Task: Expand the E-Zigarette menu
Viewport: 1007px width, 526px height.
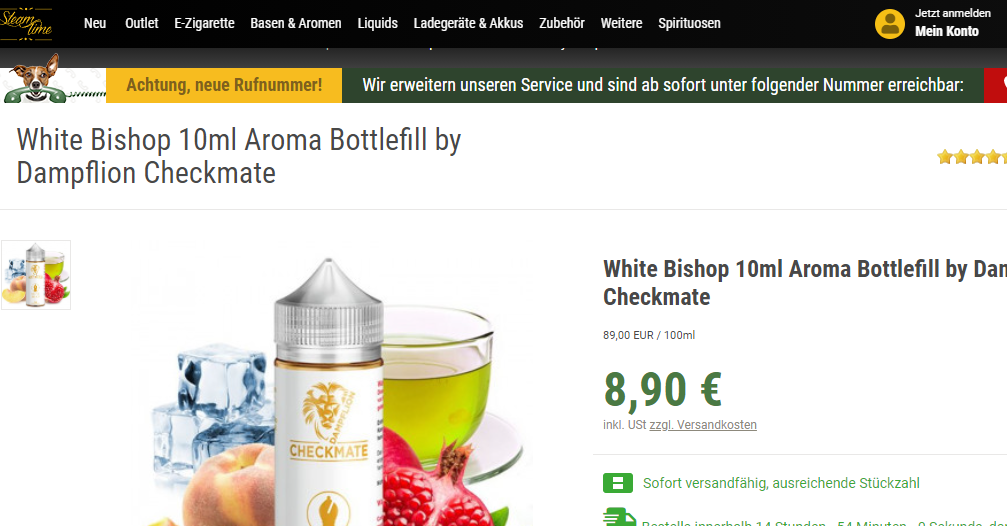Action: tap(204, 23)
